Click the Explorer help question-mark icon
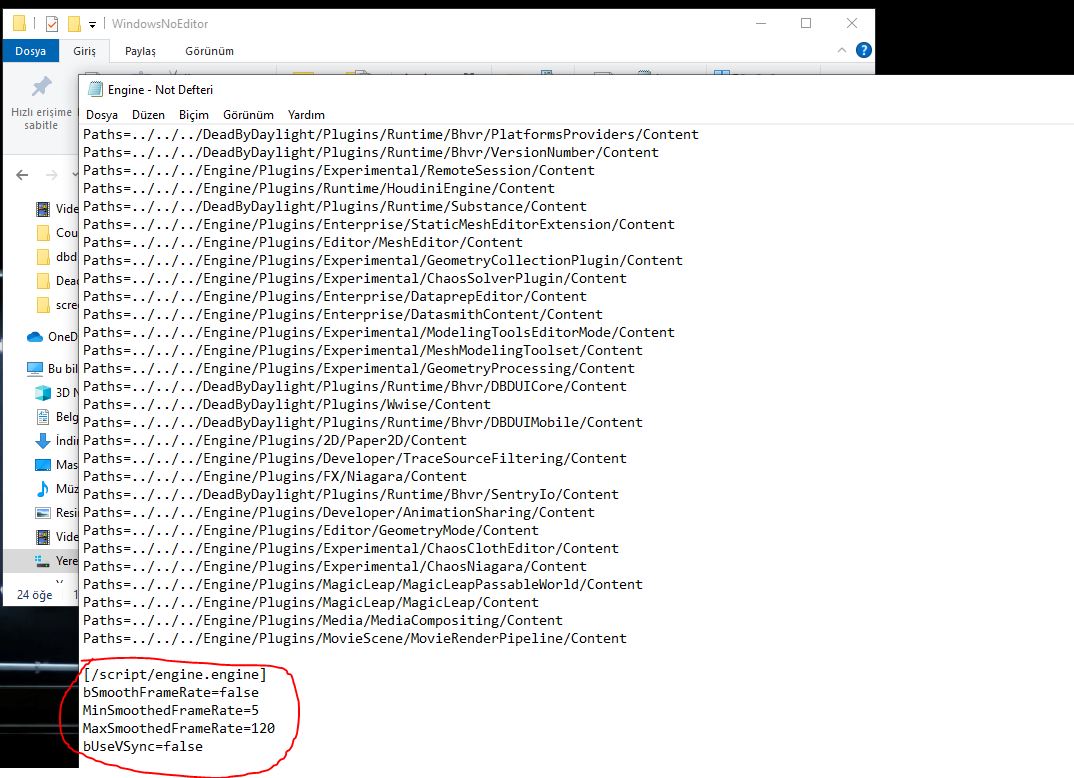This screenshot has height=778, width=1074. click(864, 50)
